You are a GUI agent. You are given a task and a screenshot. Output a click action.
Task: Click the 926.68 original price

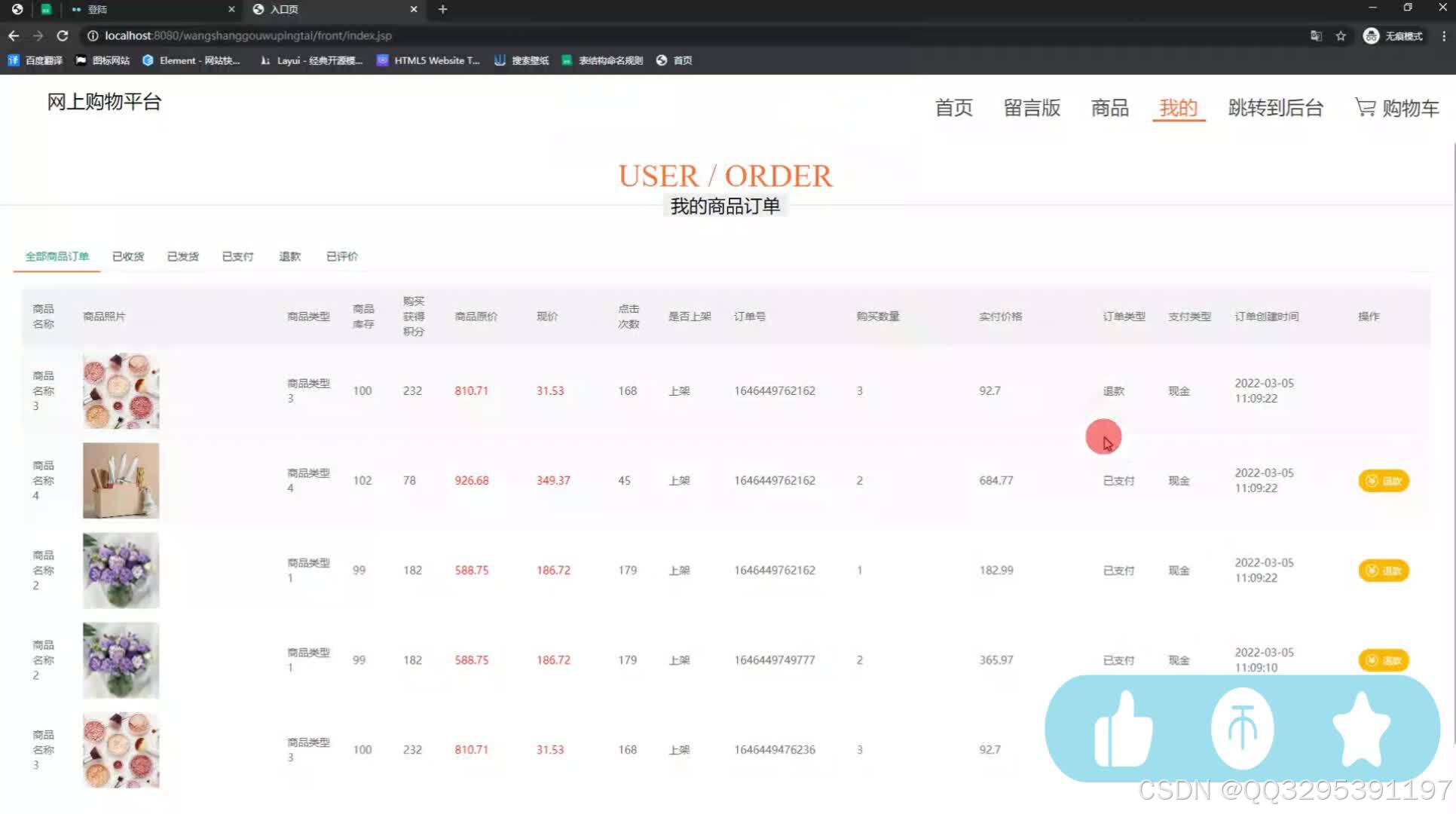point(472,481)
